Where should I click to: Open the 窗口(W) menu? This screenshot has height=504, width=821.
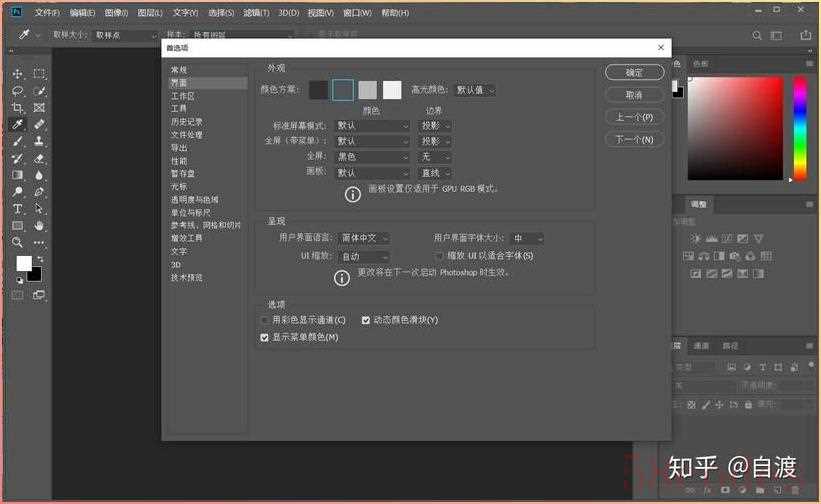tap(358, 13)
